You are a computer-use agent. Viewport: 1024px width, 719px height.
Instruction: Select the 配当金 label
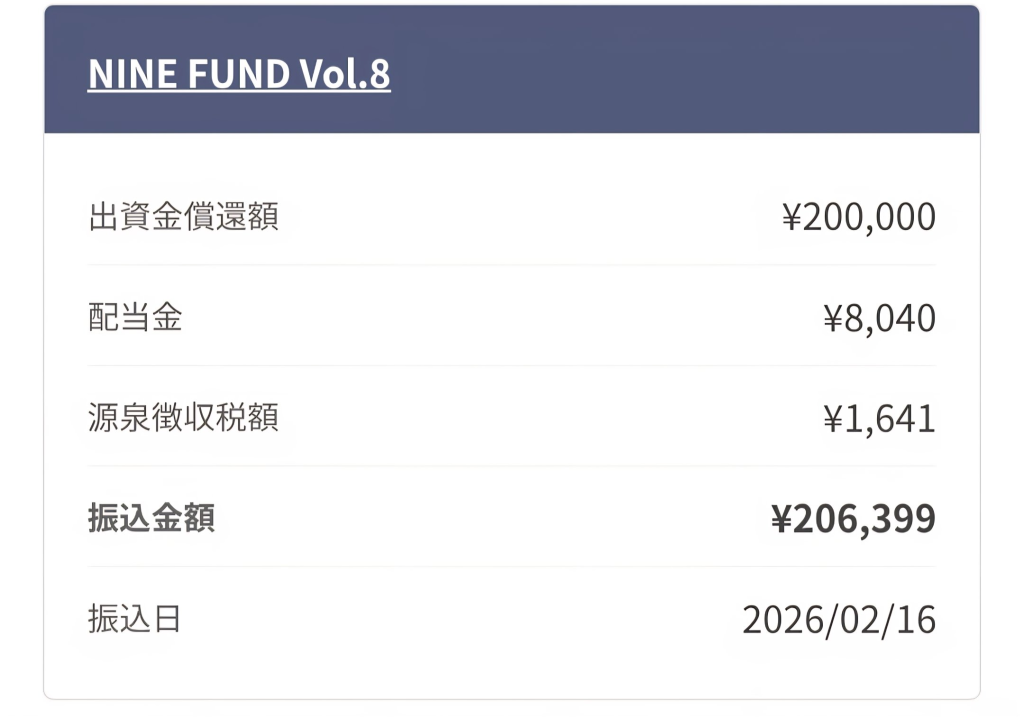[x=135, y=317]
